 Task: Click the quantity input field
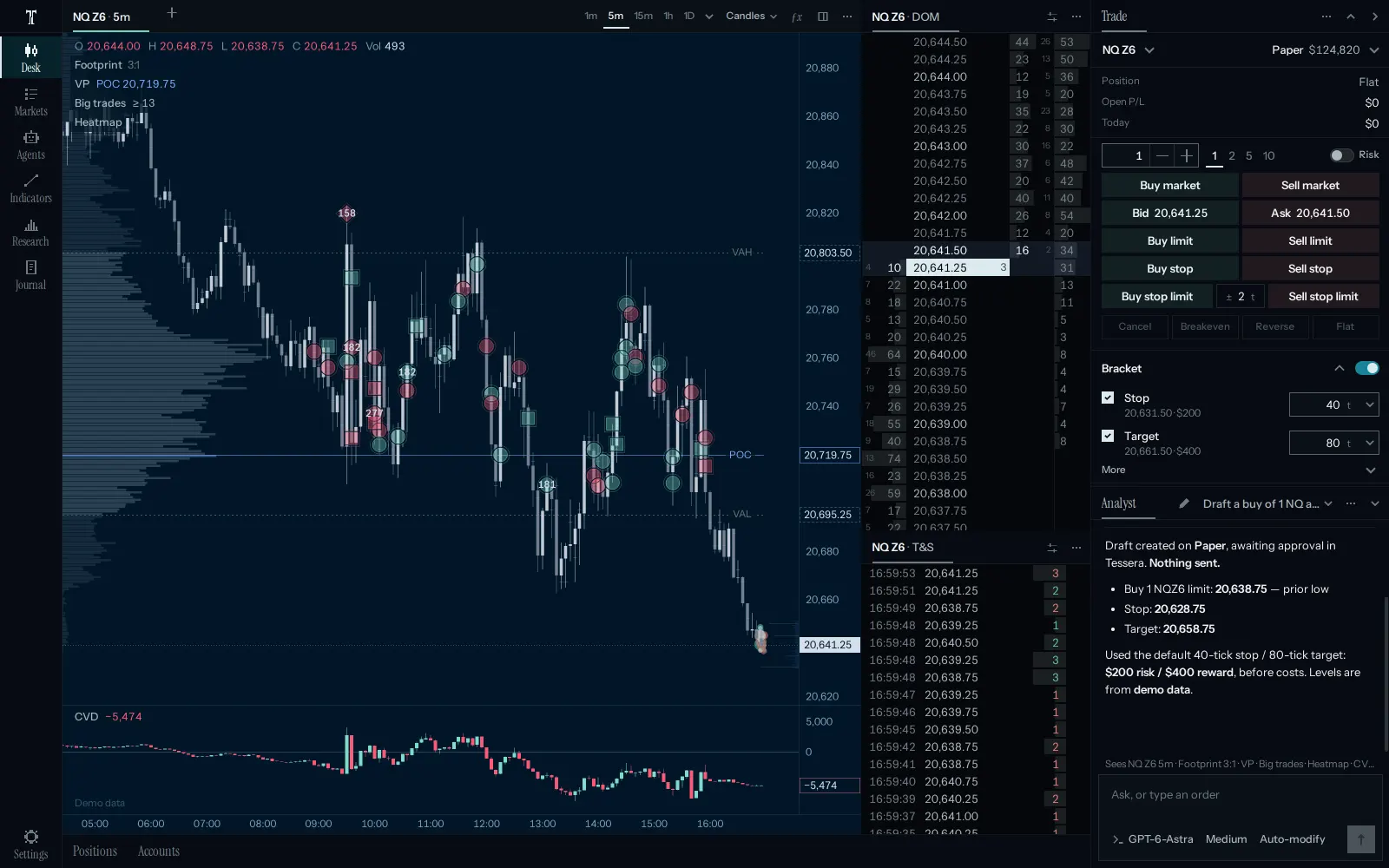[1125, 155]
